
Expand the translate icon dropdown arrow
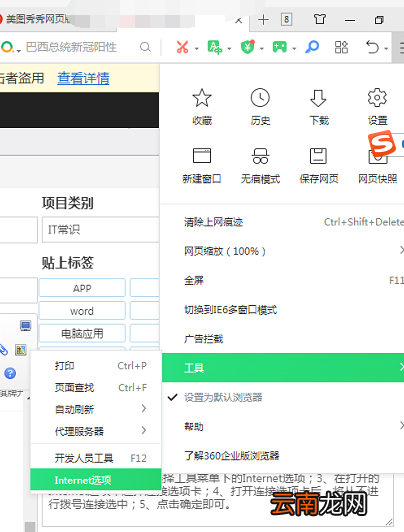pyautogui.click(x=229, y=49)
